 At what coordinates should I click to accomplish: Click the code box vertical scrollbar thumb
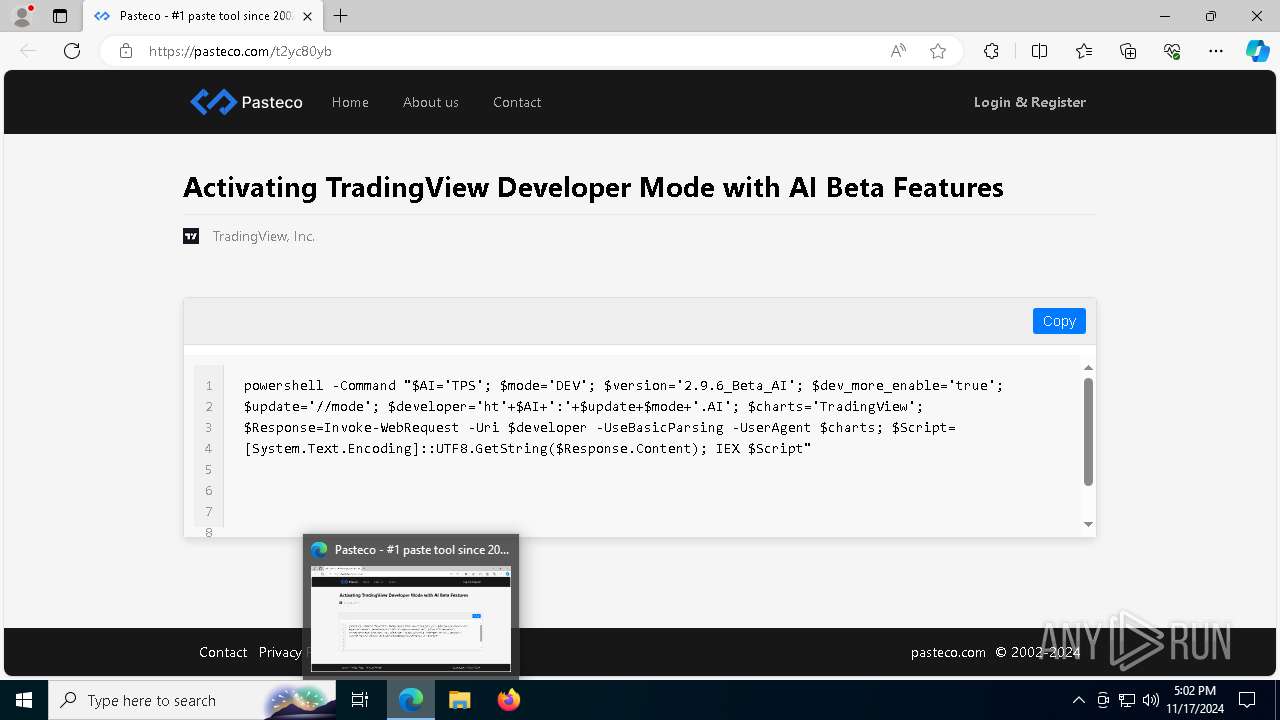point(1088,432)
